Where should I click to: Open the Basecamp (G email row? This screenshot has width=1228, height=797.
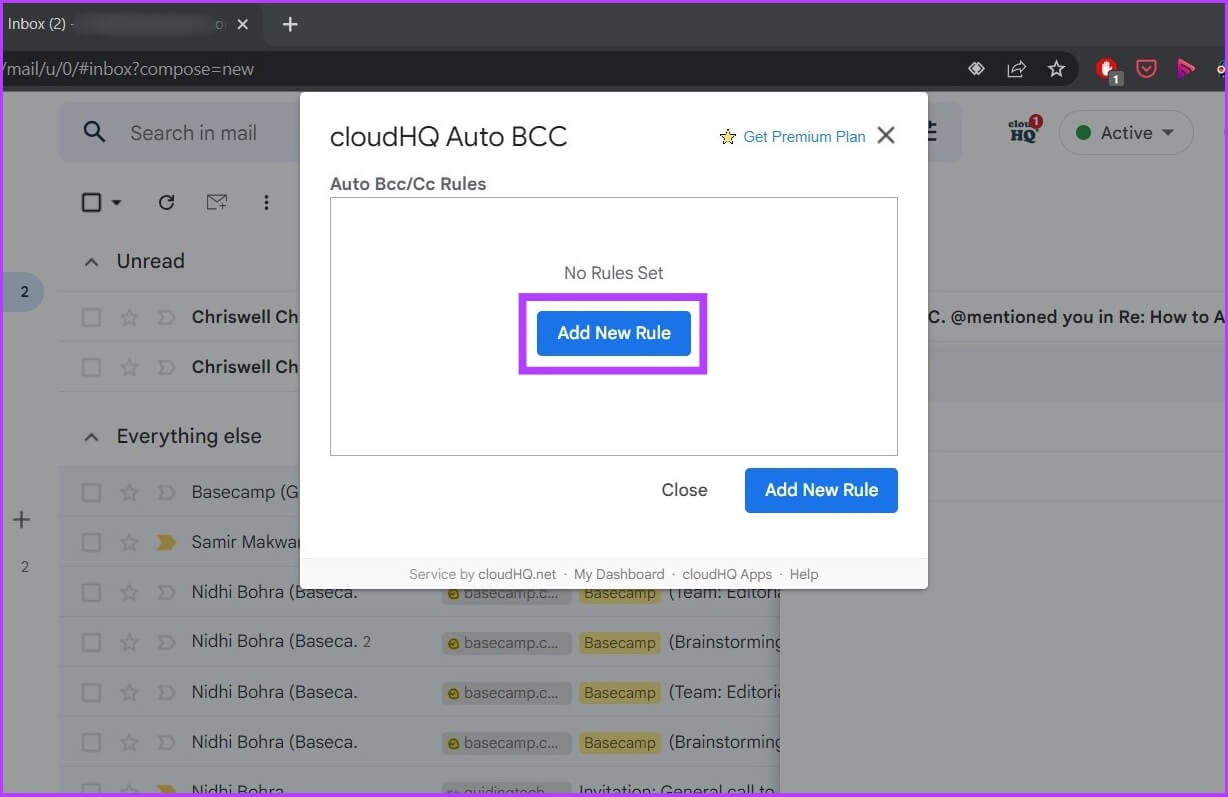click(x=245, y=492)
